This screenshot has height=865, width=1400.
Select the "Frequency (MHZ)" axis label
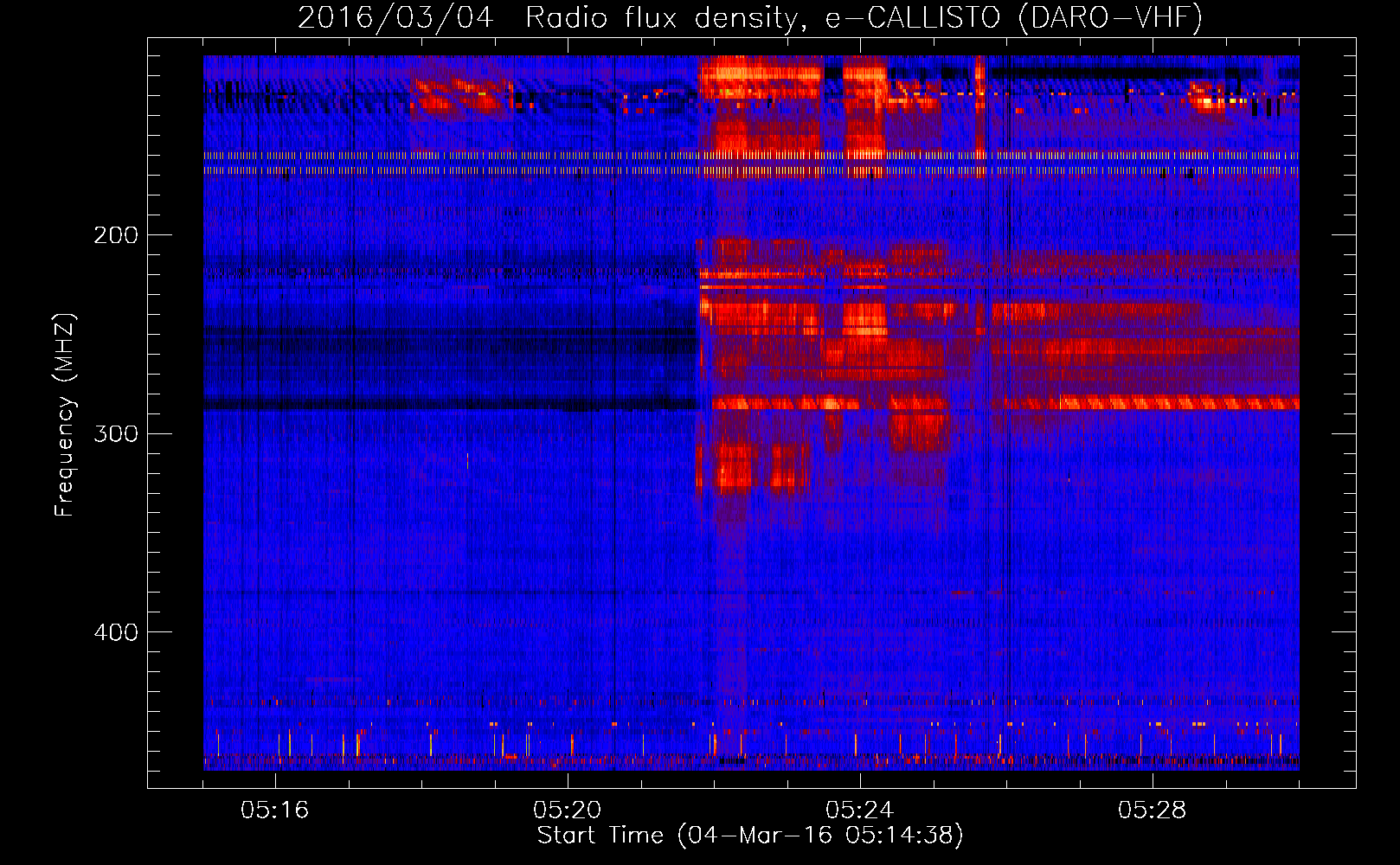point(65,414)
